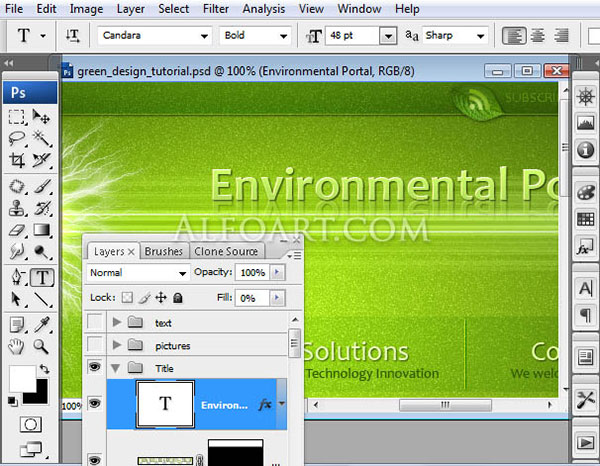This screenshot has height=466, width=600.
Task: Select the Slice tool
Action: pyautogui.click(x=41, y=160)
